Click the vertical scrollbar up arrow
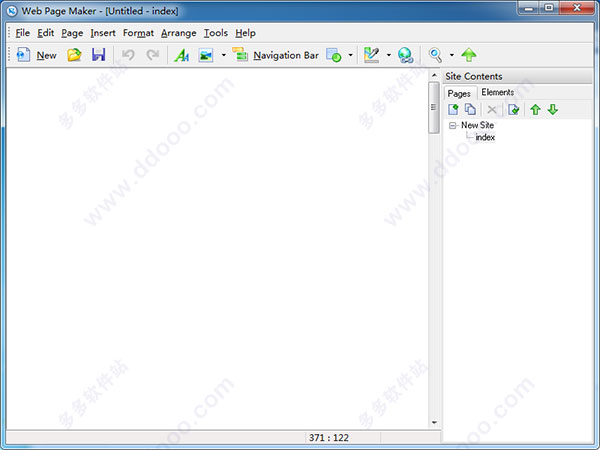This screenshot has height=450, width=600. tap(434, 75)
